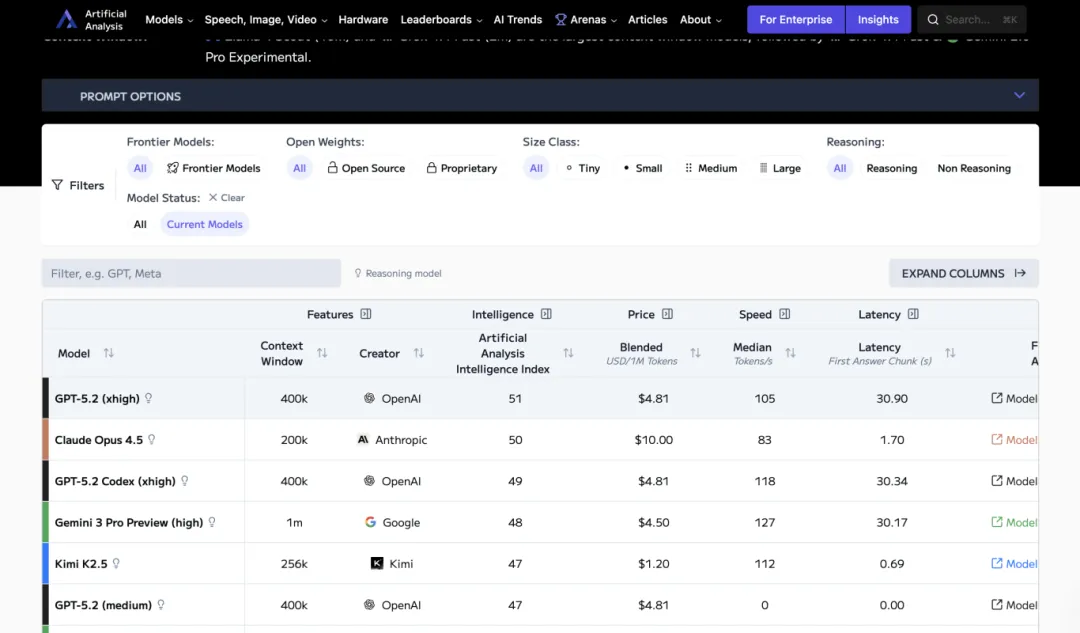Select All under Model Status
The image size is (1080, 633).
[140, 225]
